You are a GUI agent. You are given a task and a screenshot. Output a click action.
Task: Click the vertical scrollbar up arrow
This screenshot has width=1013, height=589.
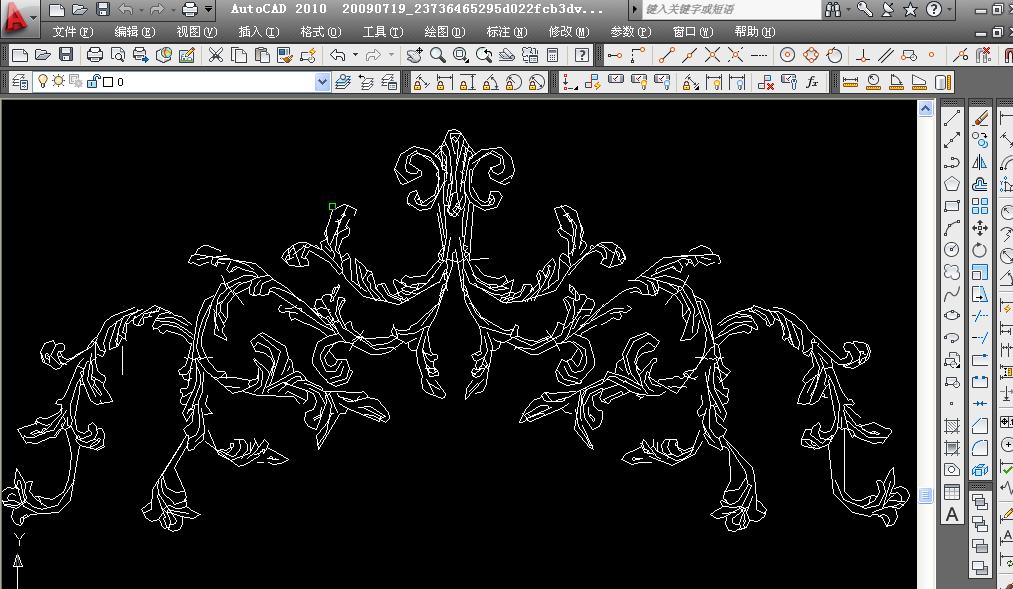(926, 108)
